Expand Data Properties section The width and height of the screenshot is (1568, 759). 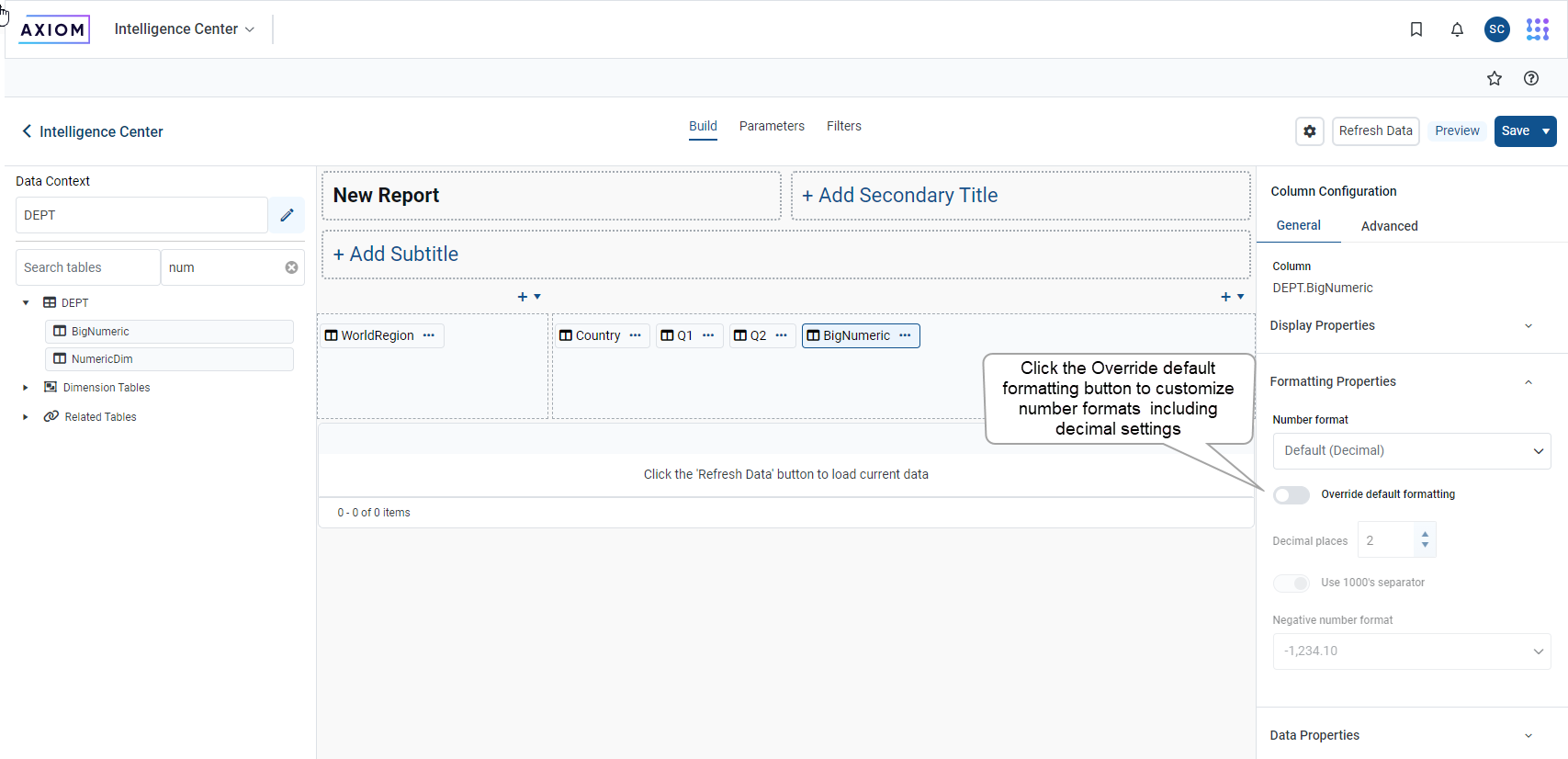[1529, 735]
